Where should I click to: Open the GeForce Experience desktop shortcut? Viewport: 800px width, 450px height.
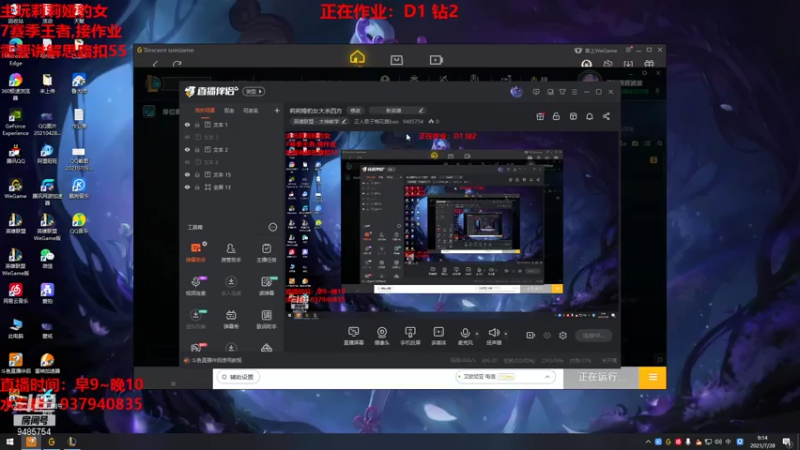[15, 122]
